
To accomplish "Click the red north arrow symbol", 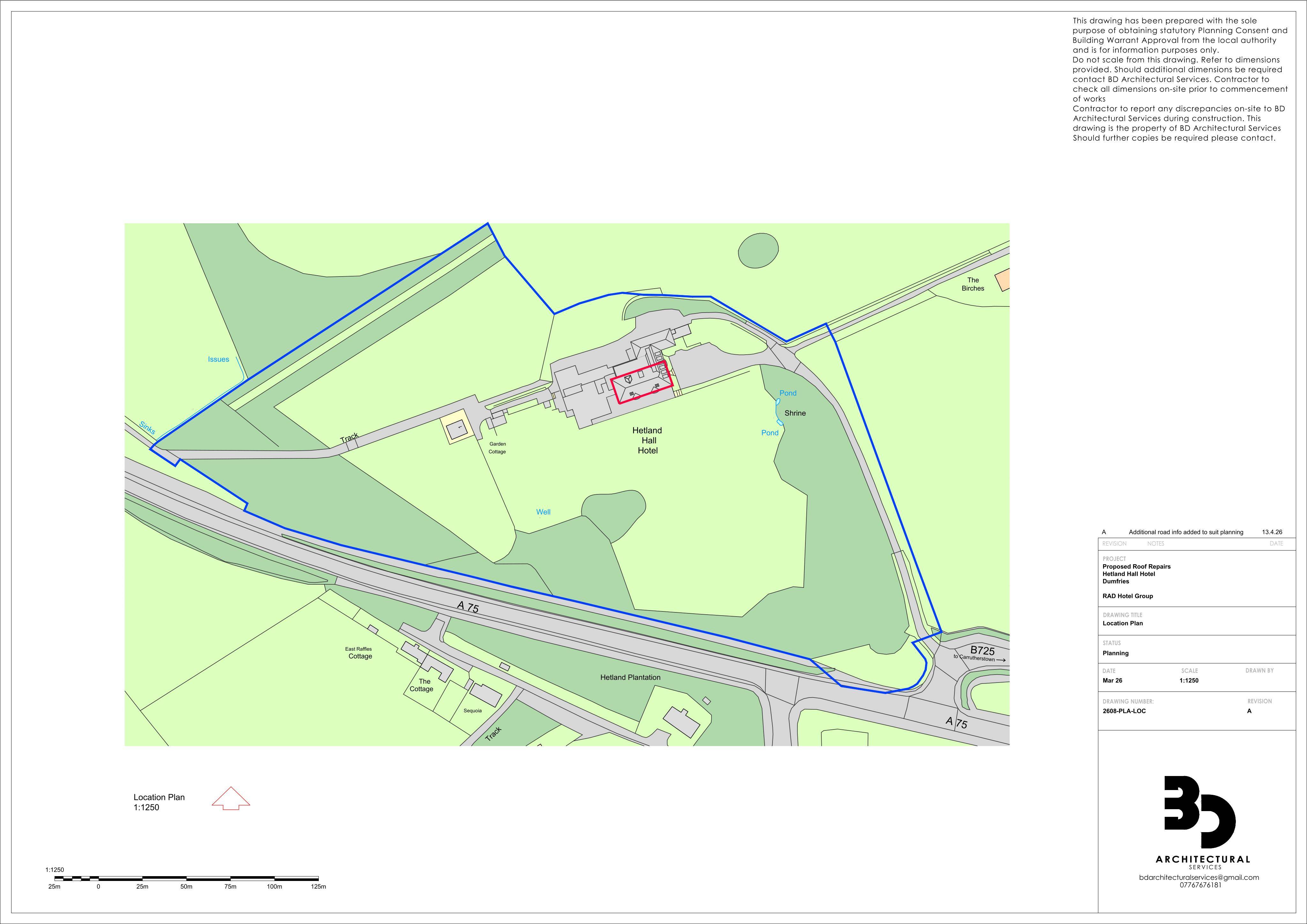I will [x=231, y=798].
